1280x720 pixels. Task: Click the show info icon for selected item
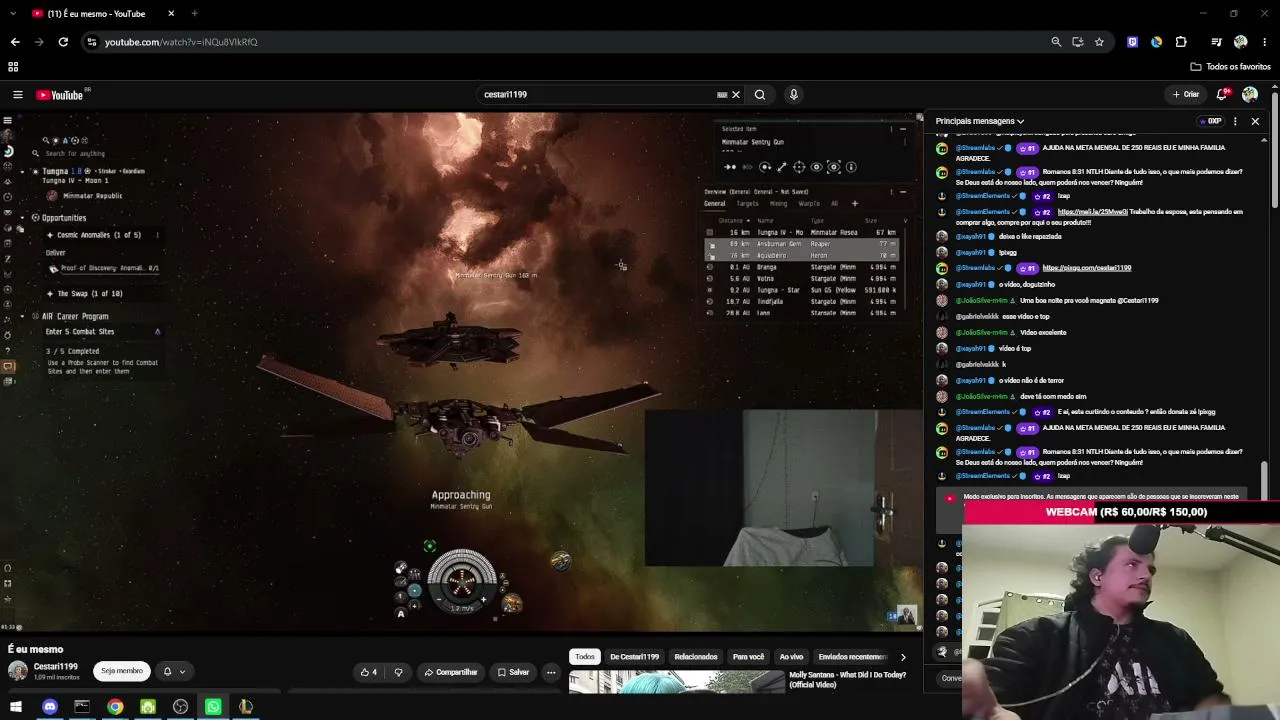click(851, 167)
